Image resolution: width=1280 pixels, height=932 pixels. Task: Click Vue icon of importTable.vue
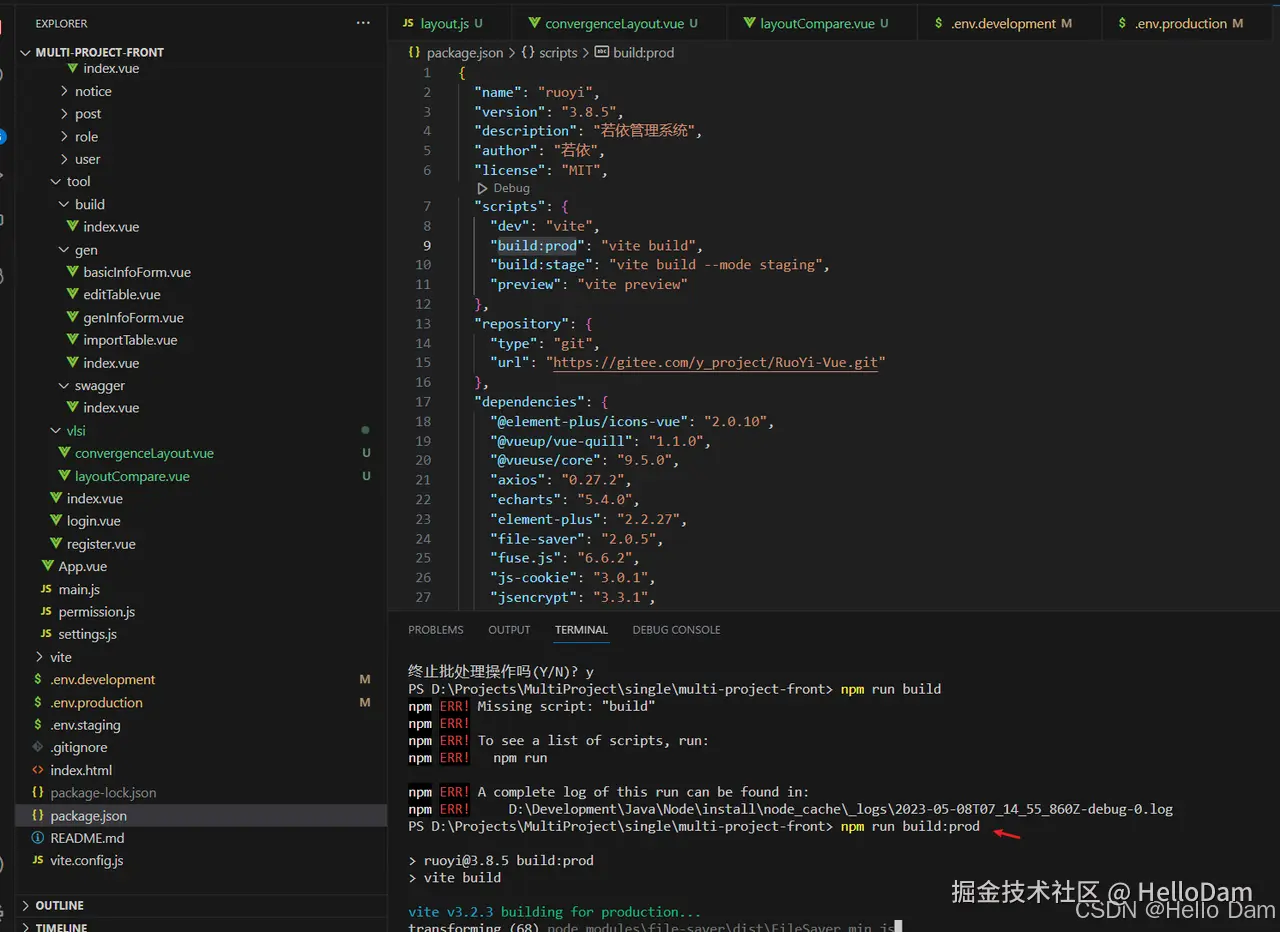tap(72, 340)
